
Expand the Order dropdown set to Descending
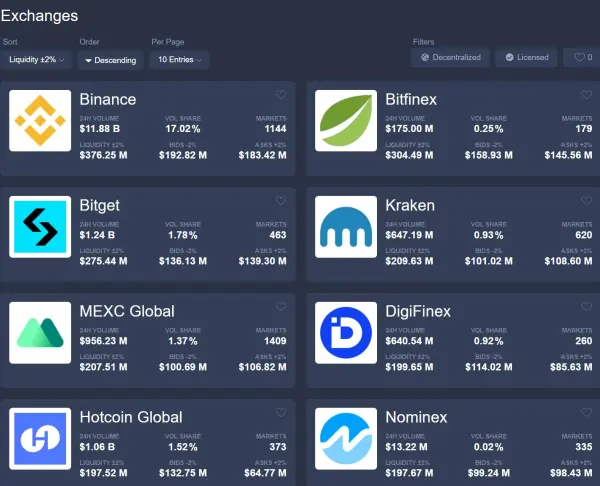[111, 60]
